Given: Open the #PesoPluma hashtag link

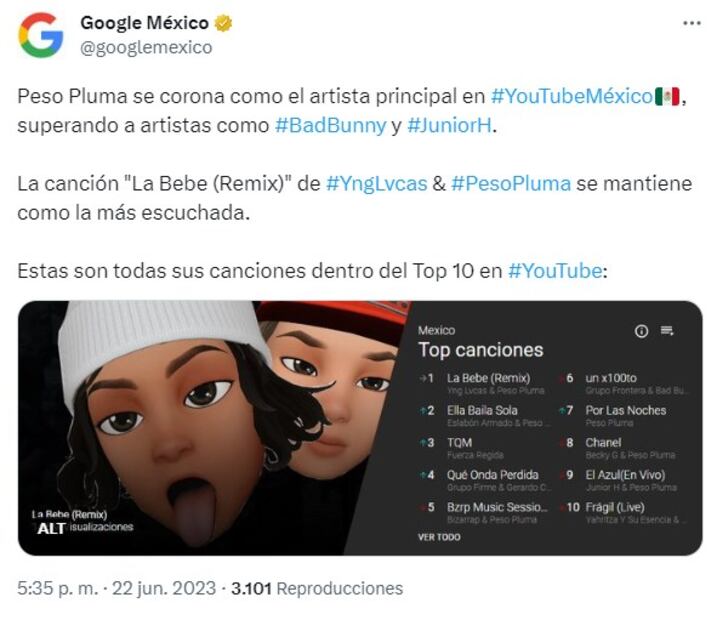Looking at the screenshot, I should click(x=511, y=184).
